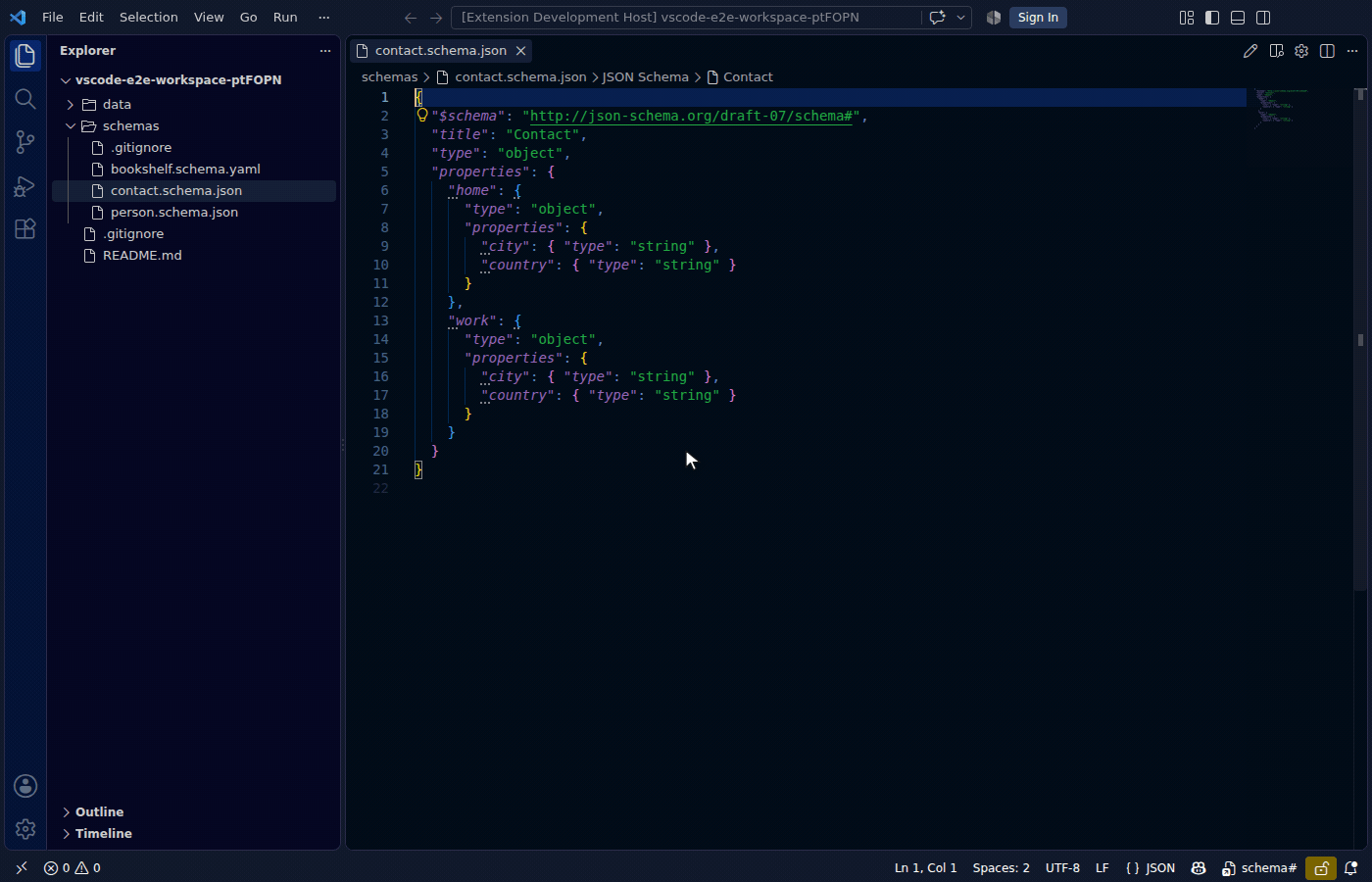Viewport: 1372px width, 882px height.
Task: Open Copilot status icon in status bar
Action: click(1199, 868)
